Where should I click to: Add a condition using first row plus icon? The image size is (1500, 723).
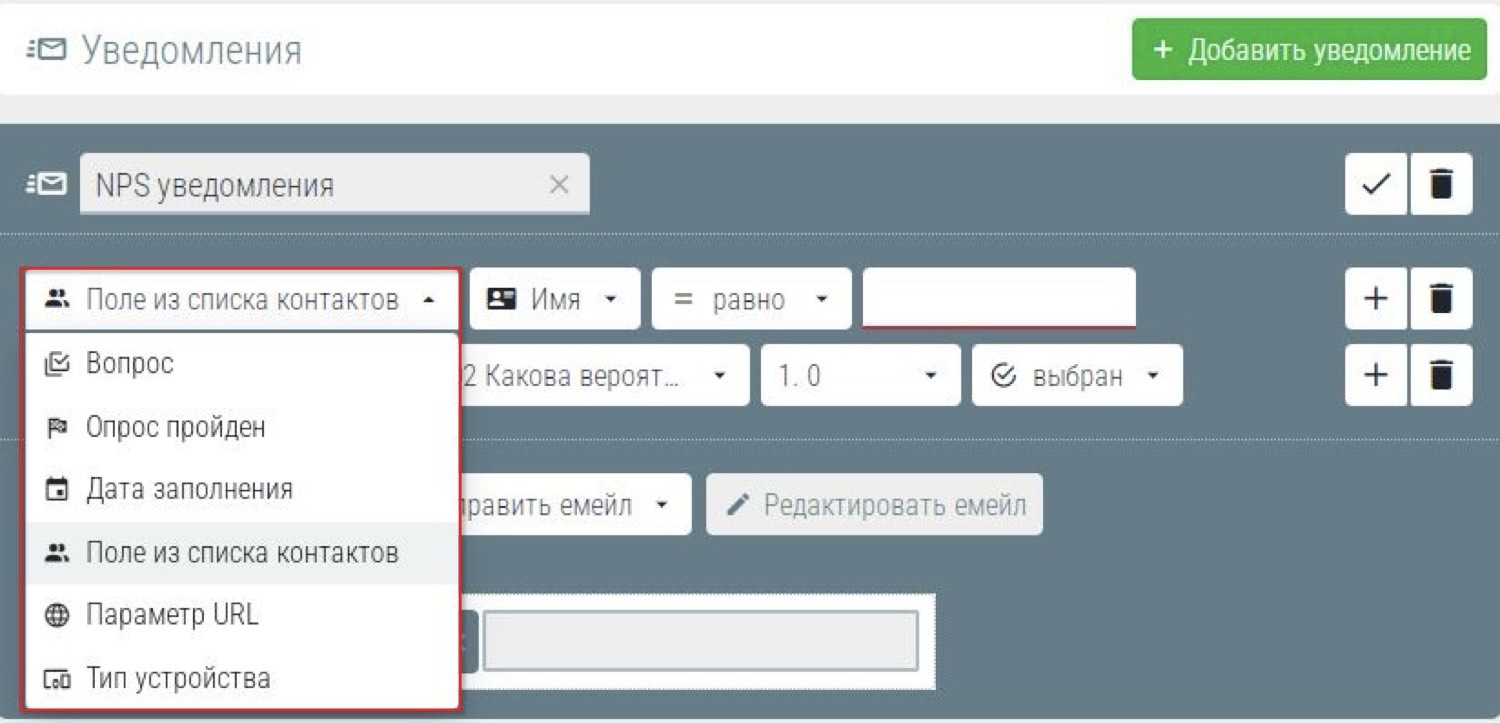coord(1376,298)
